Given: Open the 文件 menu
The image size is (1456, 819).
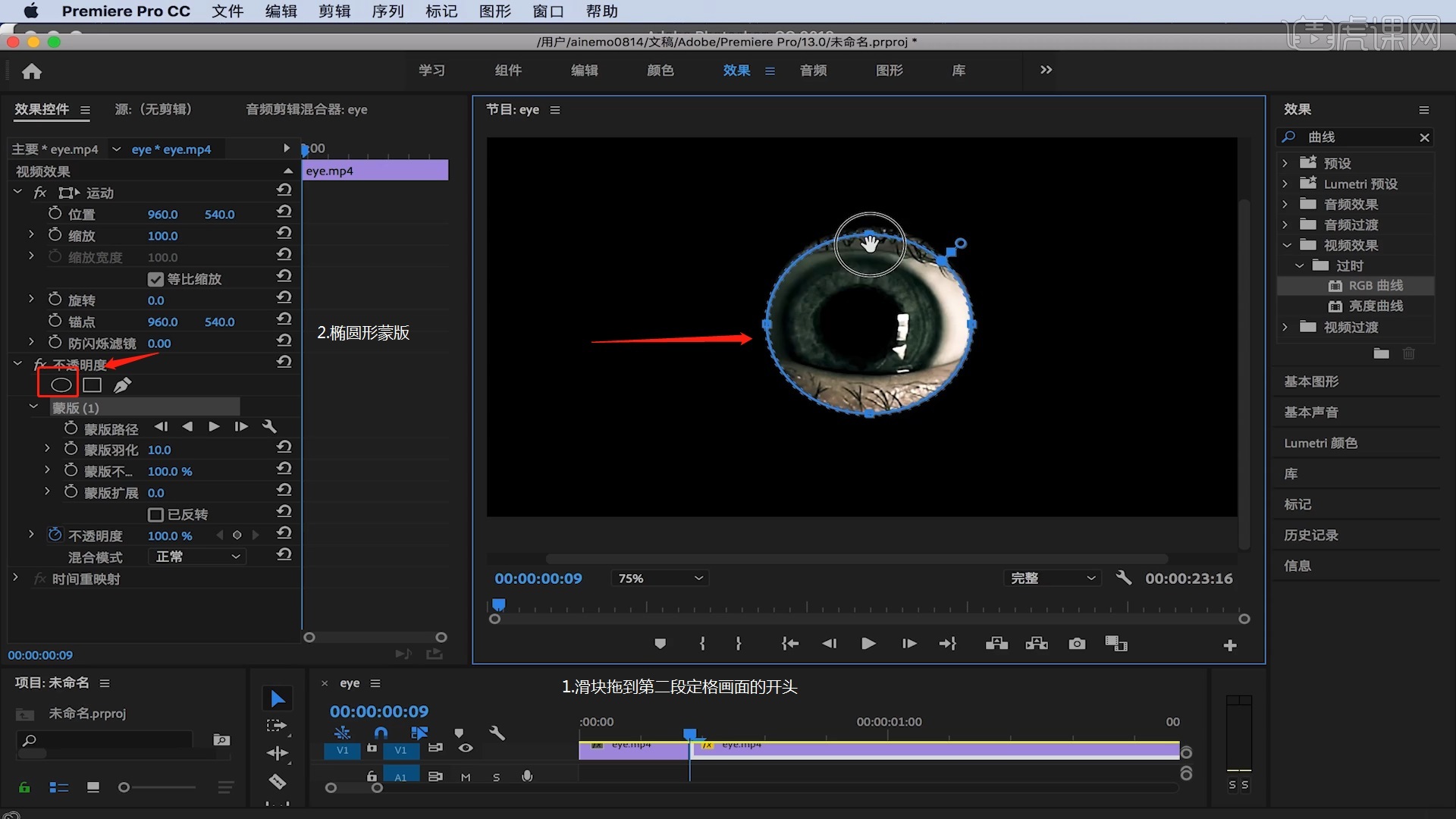Looking at the screenshot, I should click(227, 11).
